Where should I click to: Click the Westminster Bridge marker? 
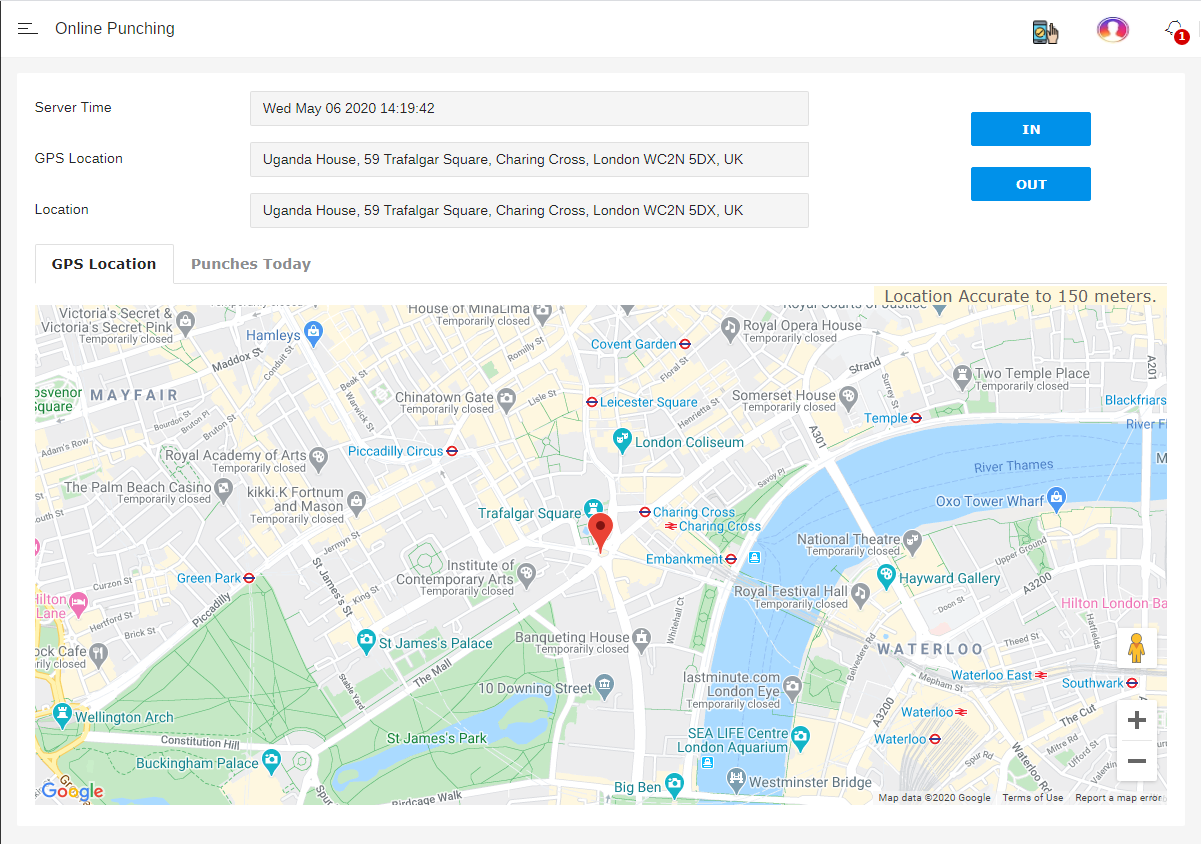pyautogui.click(x=737, y=780)
